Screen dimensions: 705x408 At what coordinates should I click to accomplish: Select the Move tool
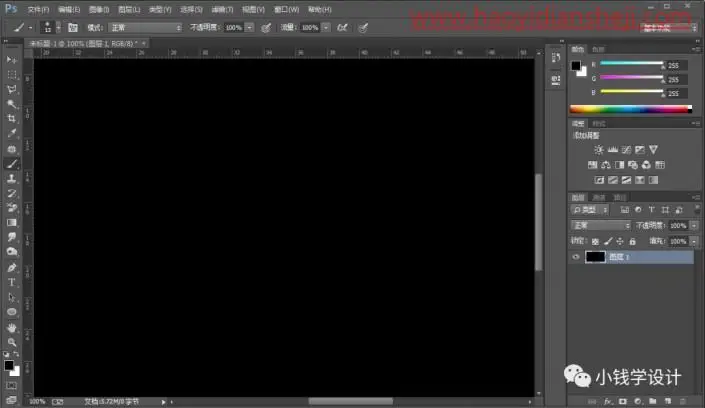pyautogui.click(x=12, y=60)
